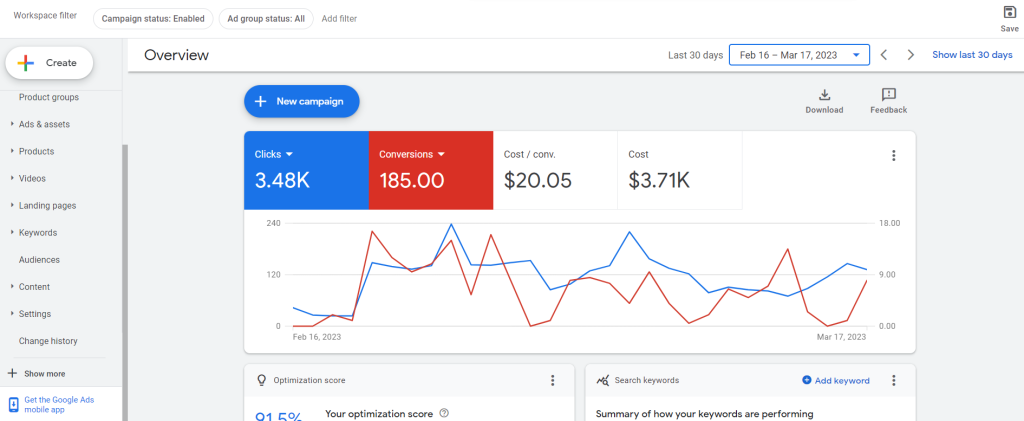Click Show last 30 days link
Image resolution: width=1024 pixels, height=421 pixels.
971,55
